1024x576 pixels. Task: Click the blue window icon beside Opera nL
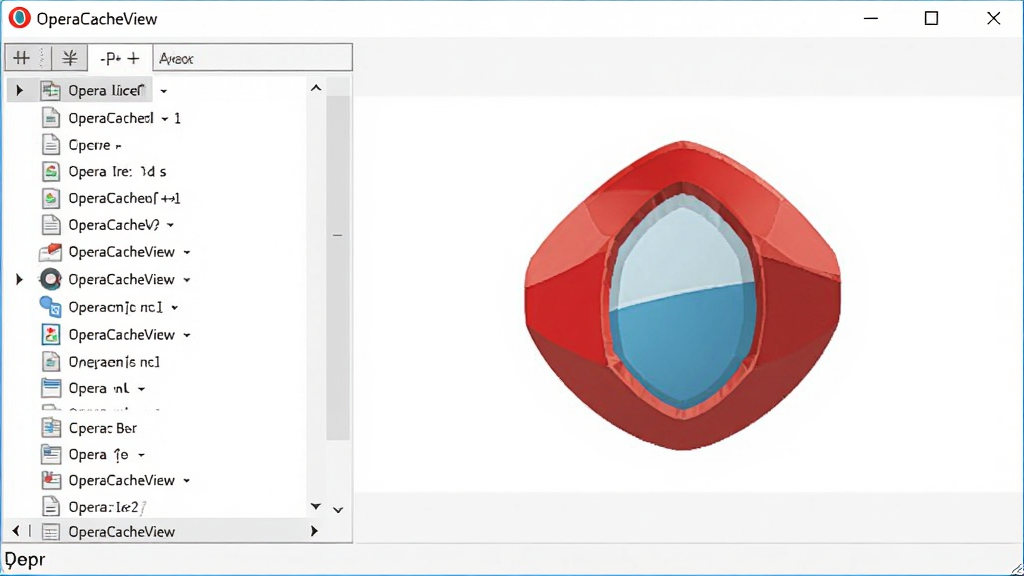click(50, 388)
